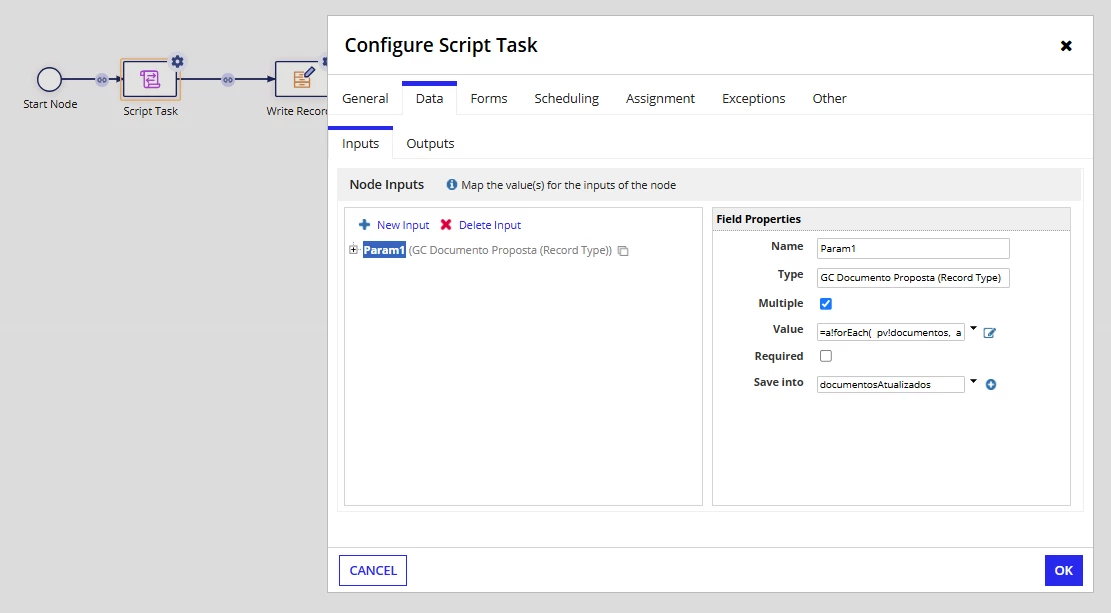Close the Configure Script Task dialog

[x=1066, y=46]
